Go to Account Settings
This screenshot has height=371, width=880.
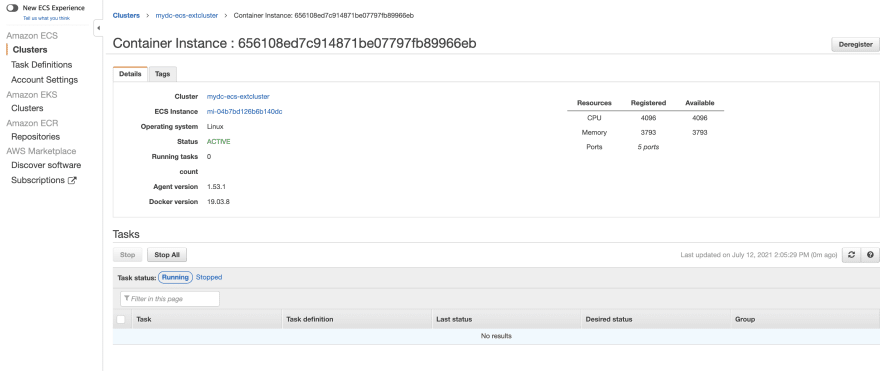click(x=44, y=80)
